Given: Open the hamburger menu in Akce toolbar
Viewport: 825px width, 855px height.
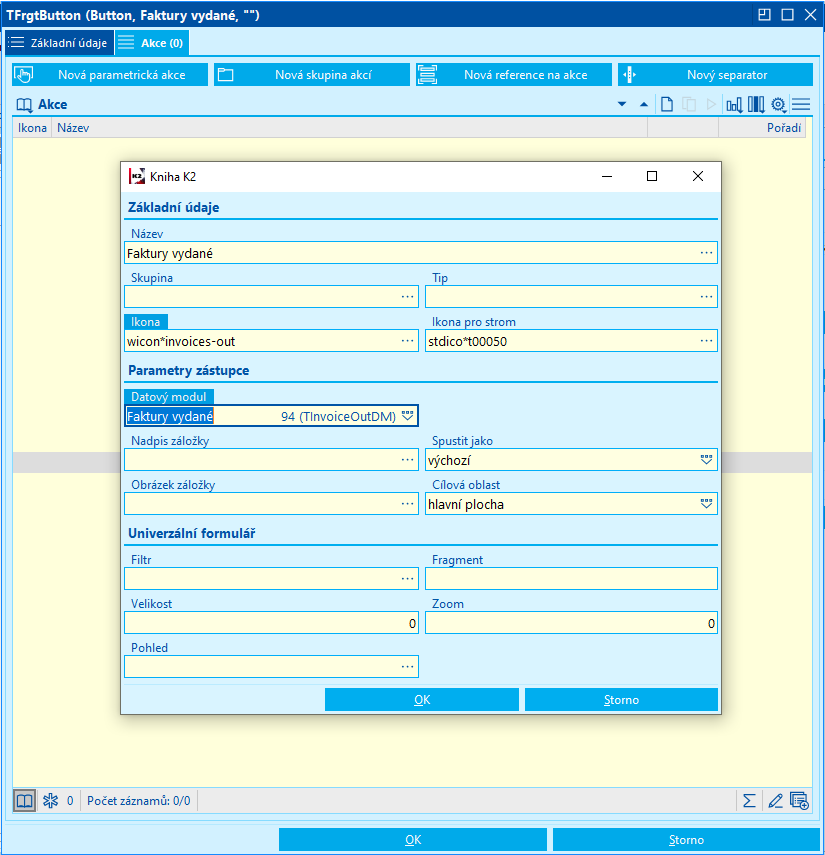Looking at the screenshot, I should [801, 104].
